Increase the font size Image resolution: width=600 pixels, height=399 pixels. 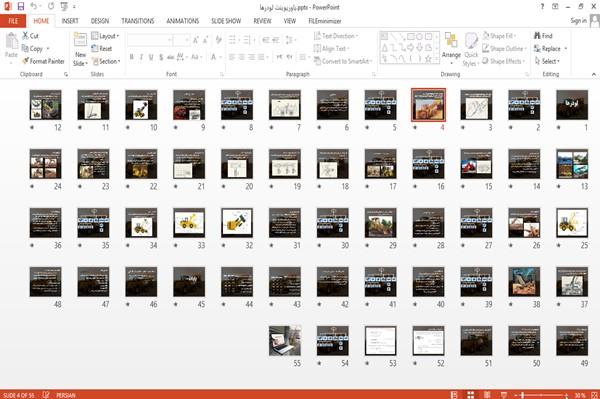(x=196, y=40)
